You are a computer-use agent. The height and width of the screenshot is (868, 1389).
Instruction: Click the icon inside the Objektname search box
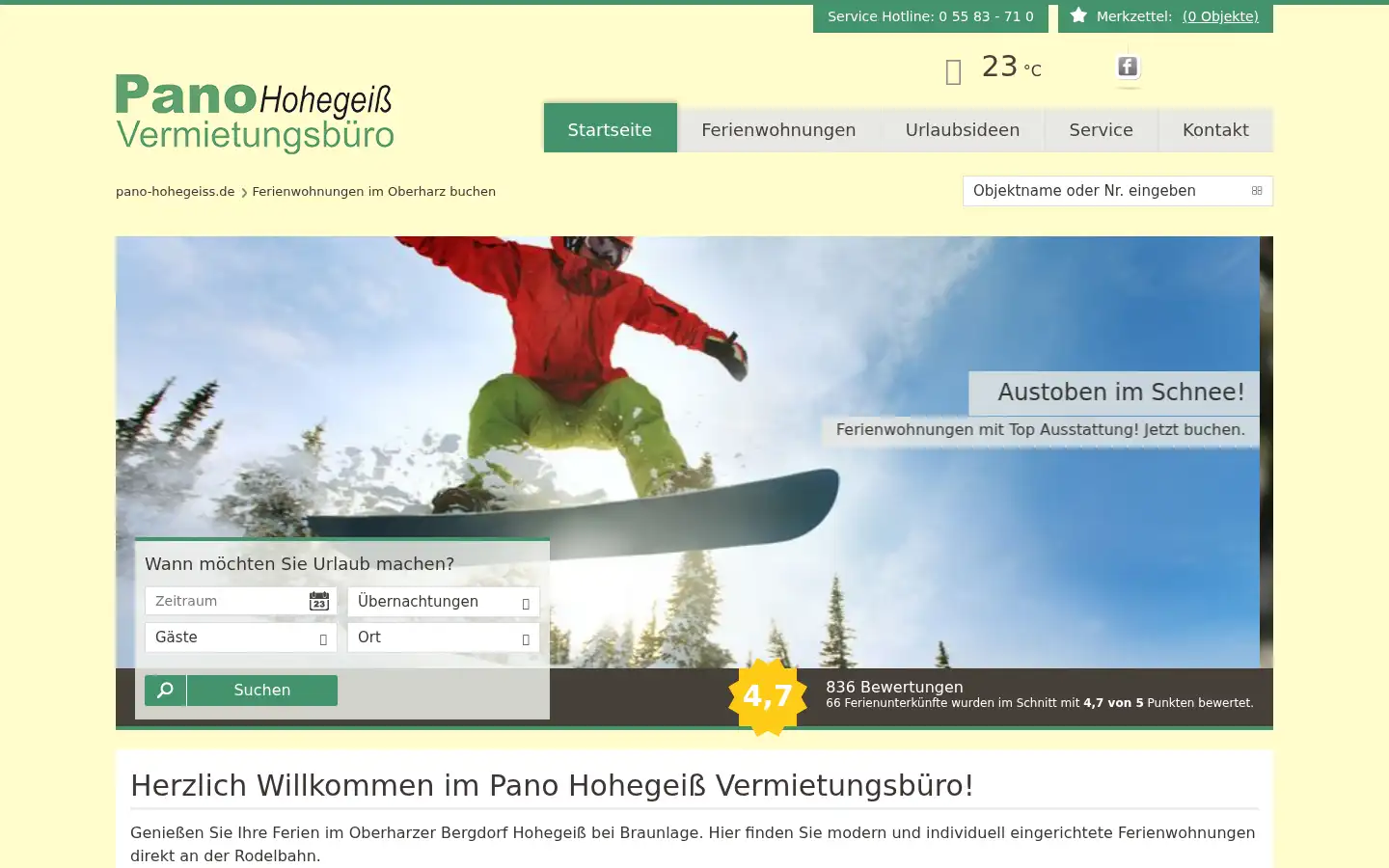click(1257, 191)
